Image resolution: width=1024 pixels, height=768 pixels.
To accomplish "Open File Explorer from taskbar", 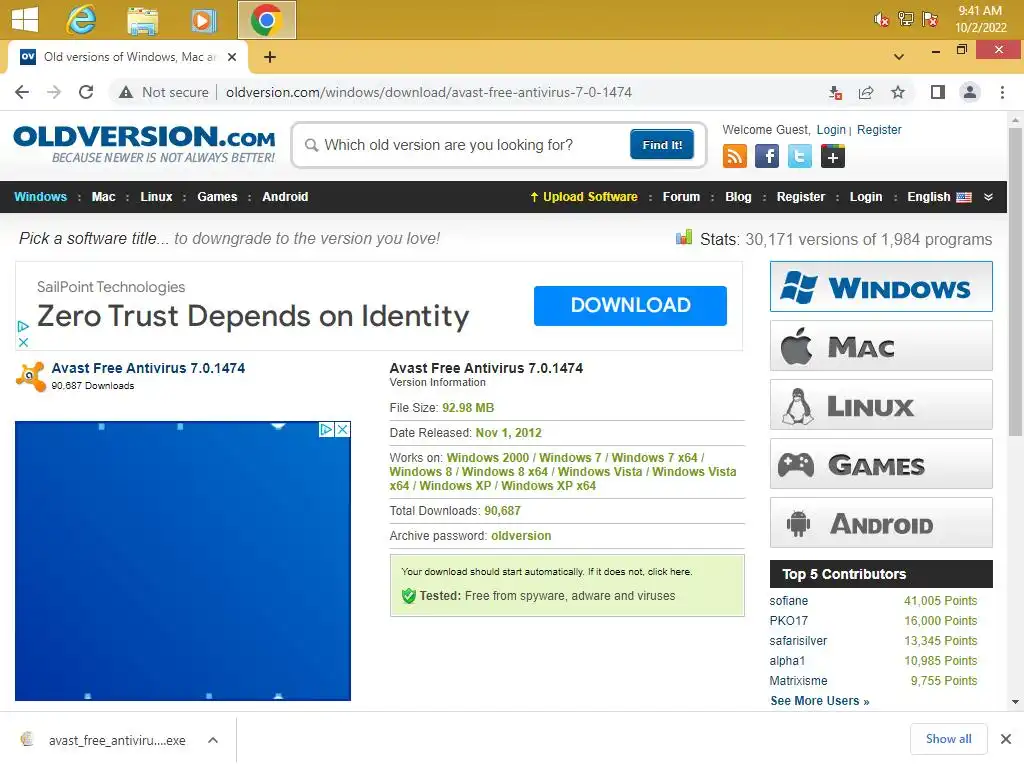I will pyautogui.click(x=142, y=20).
